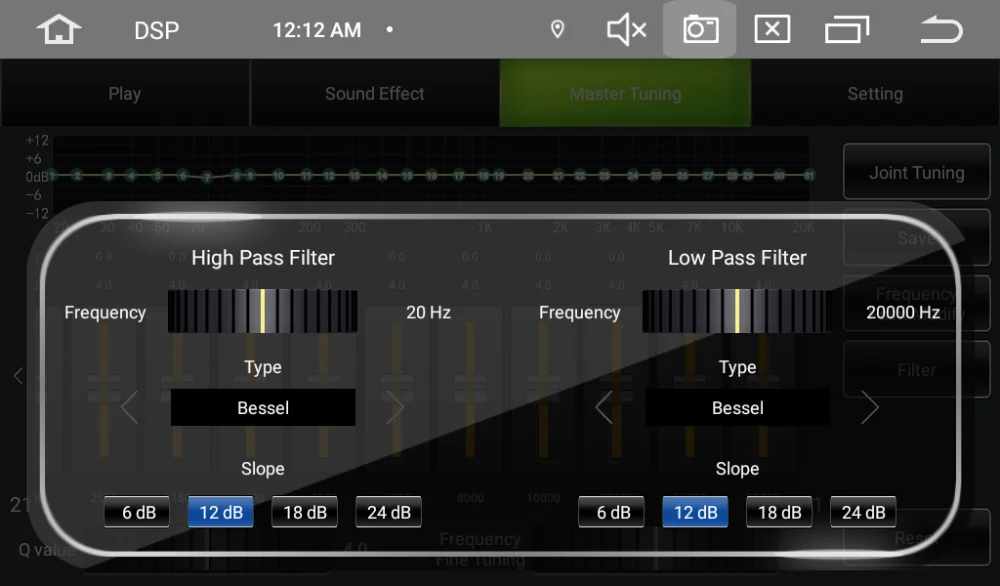1000x586 pixels.
Task: Select 18 dB slope for High Pass Filter
Action: tap(304, 511)
